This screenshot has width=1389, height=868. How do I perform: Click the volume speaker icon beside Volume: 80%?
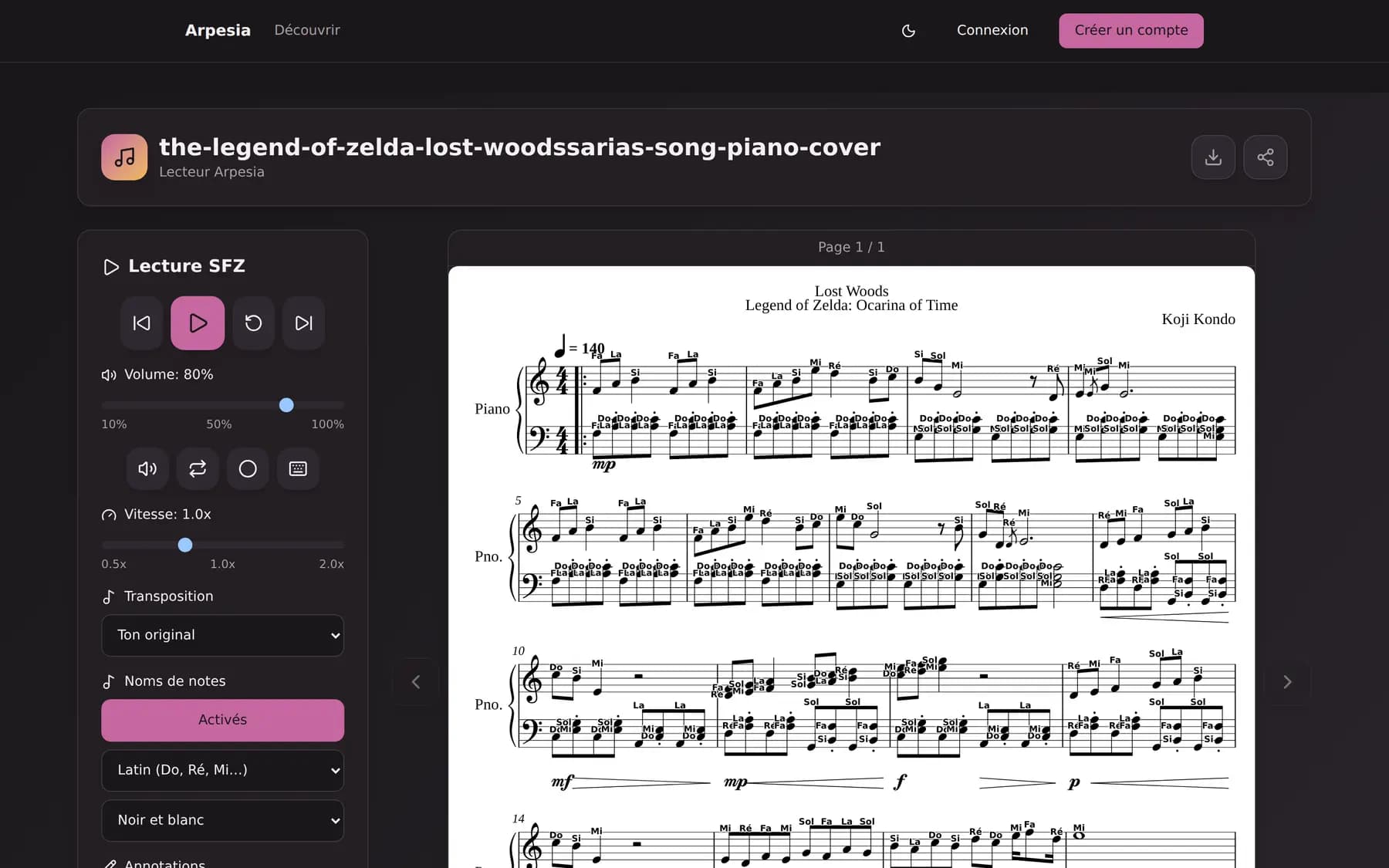click(109, 375)
